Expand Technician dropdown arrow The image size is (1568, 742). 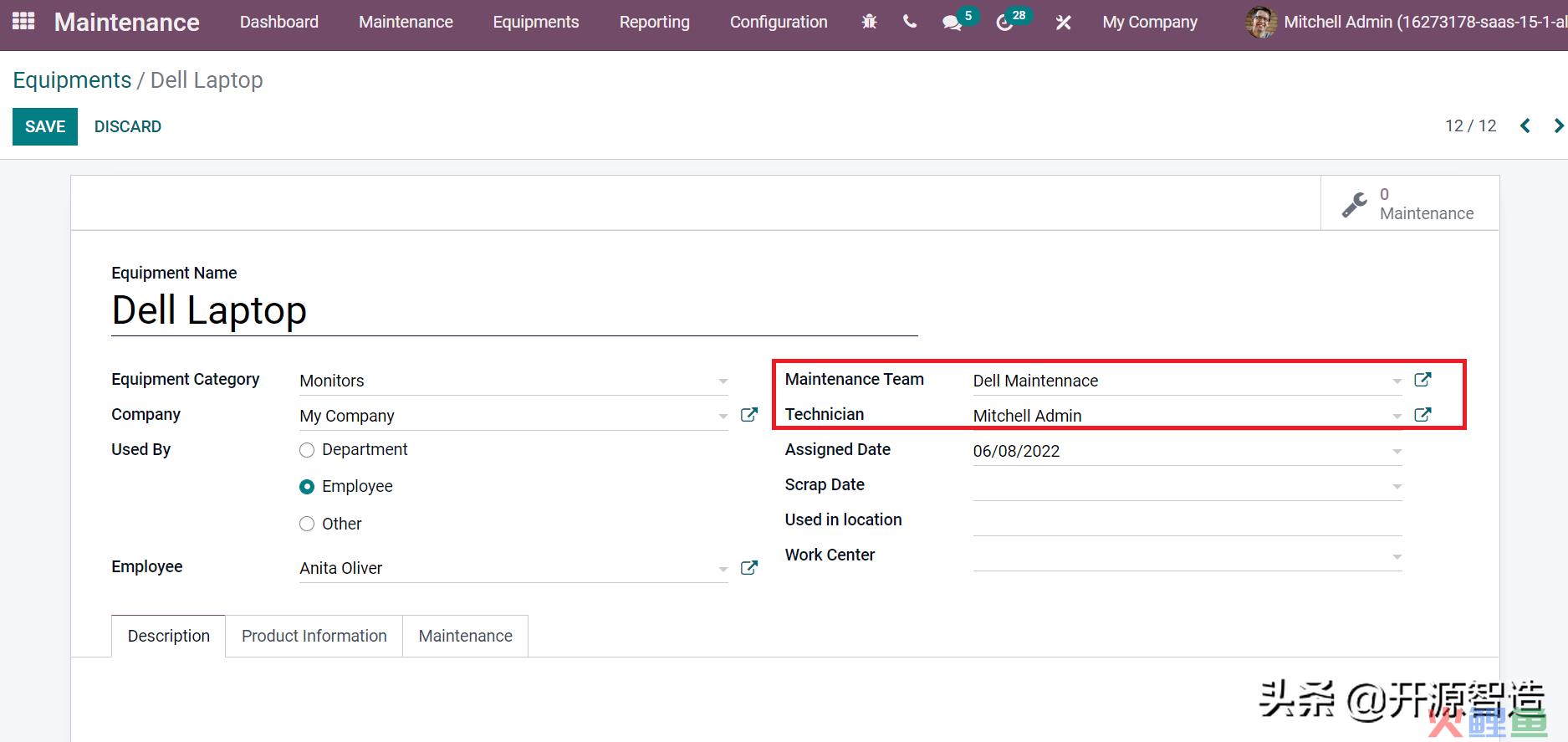1397,417
